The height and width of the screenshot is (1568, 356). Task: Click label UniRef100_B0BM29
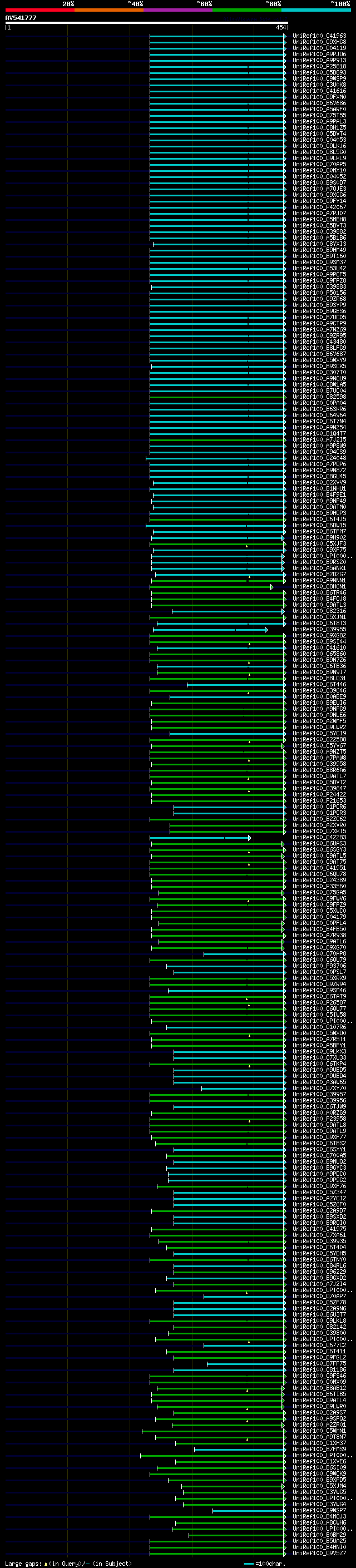coord(319,1535)
